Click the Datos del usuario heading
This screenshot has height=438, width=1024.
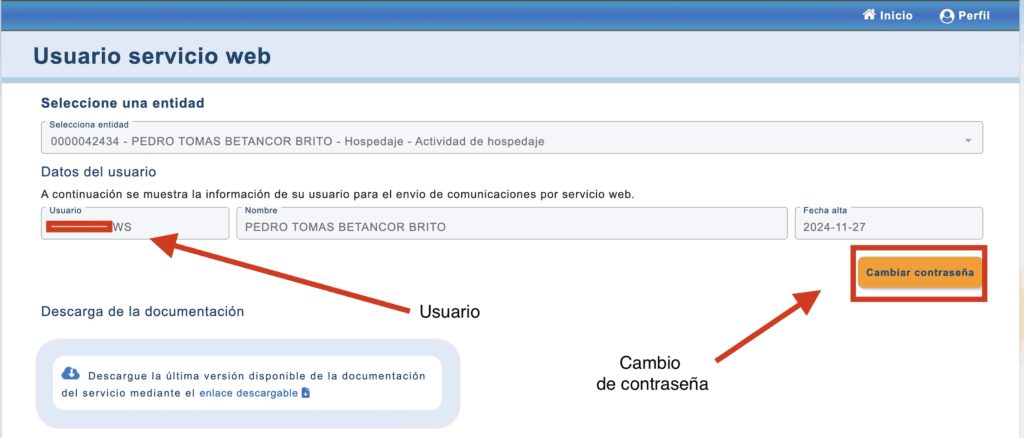point(99,172)
